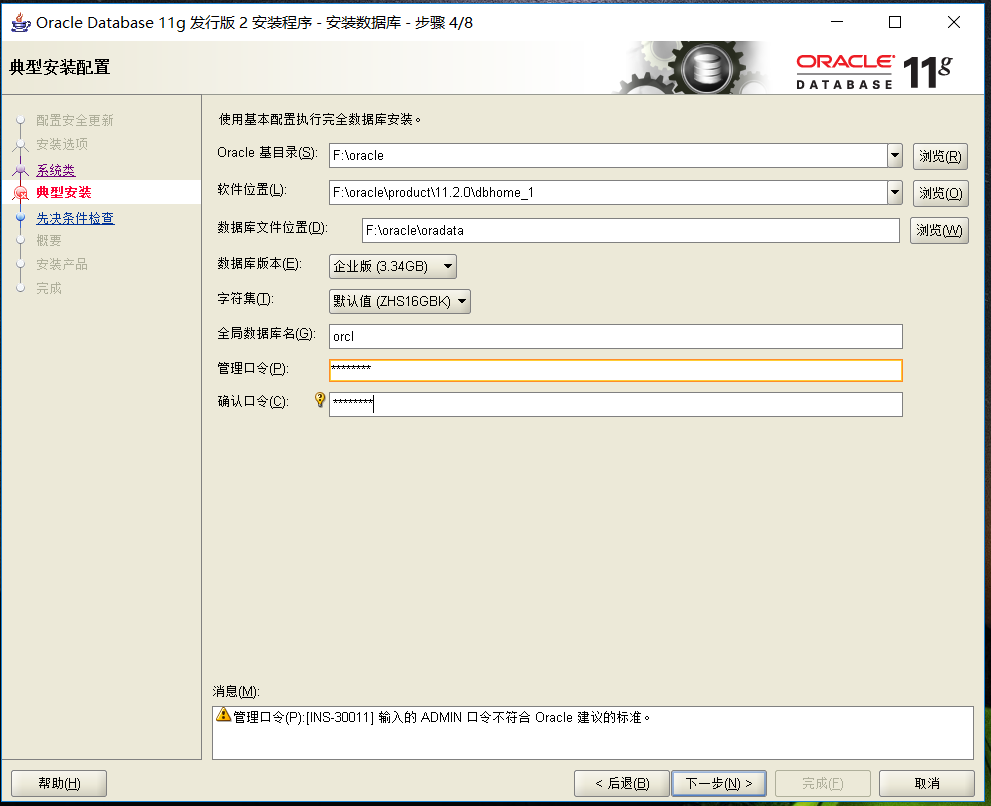Select the 典型安装 step in sidebar
Viewport: 991px width, 806px height.
pyautogui.click(x=64, y=192)
